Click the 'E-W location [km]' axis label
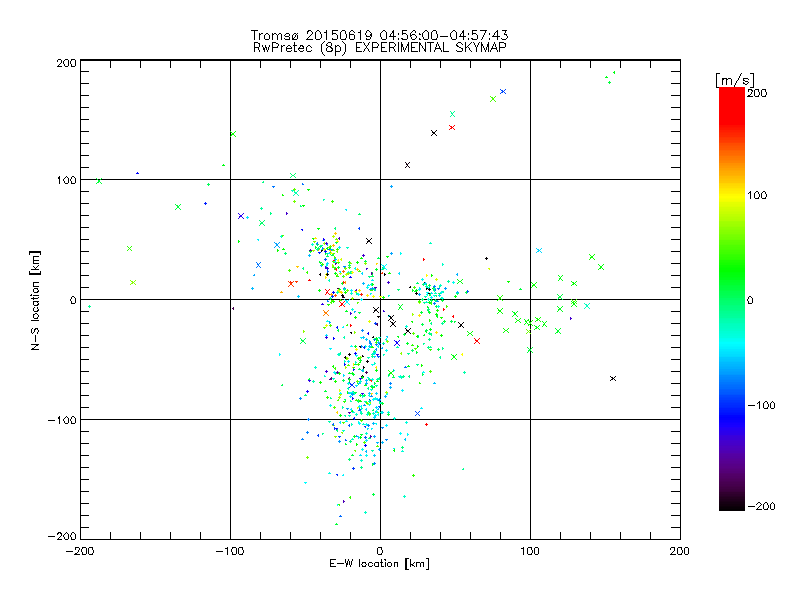This screenshot has width=800, height=600. click(379, 564)
